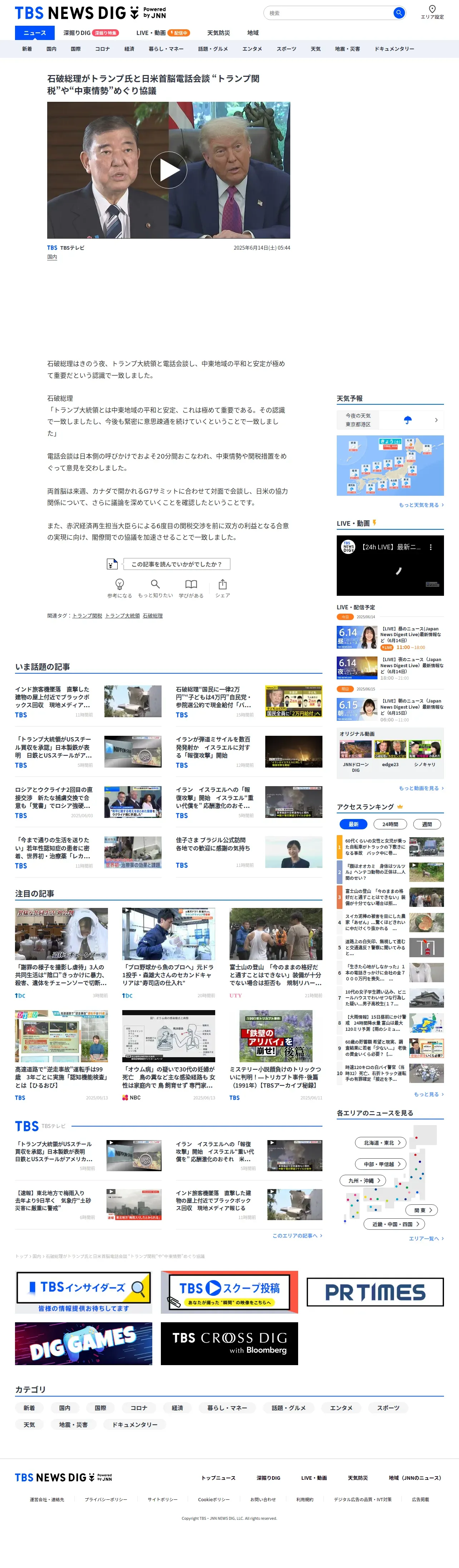Switch to the 地域 top tab
Screen dimensions: 459x1568
click(253, 33)
